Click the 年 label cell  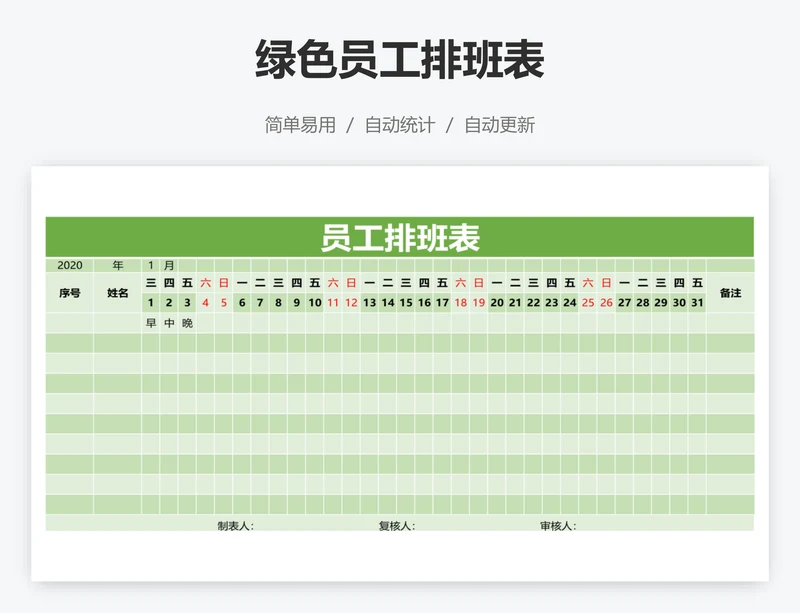(117, 265)
